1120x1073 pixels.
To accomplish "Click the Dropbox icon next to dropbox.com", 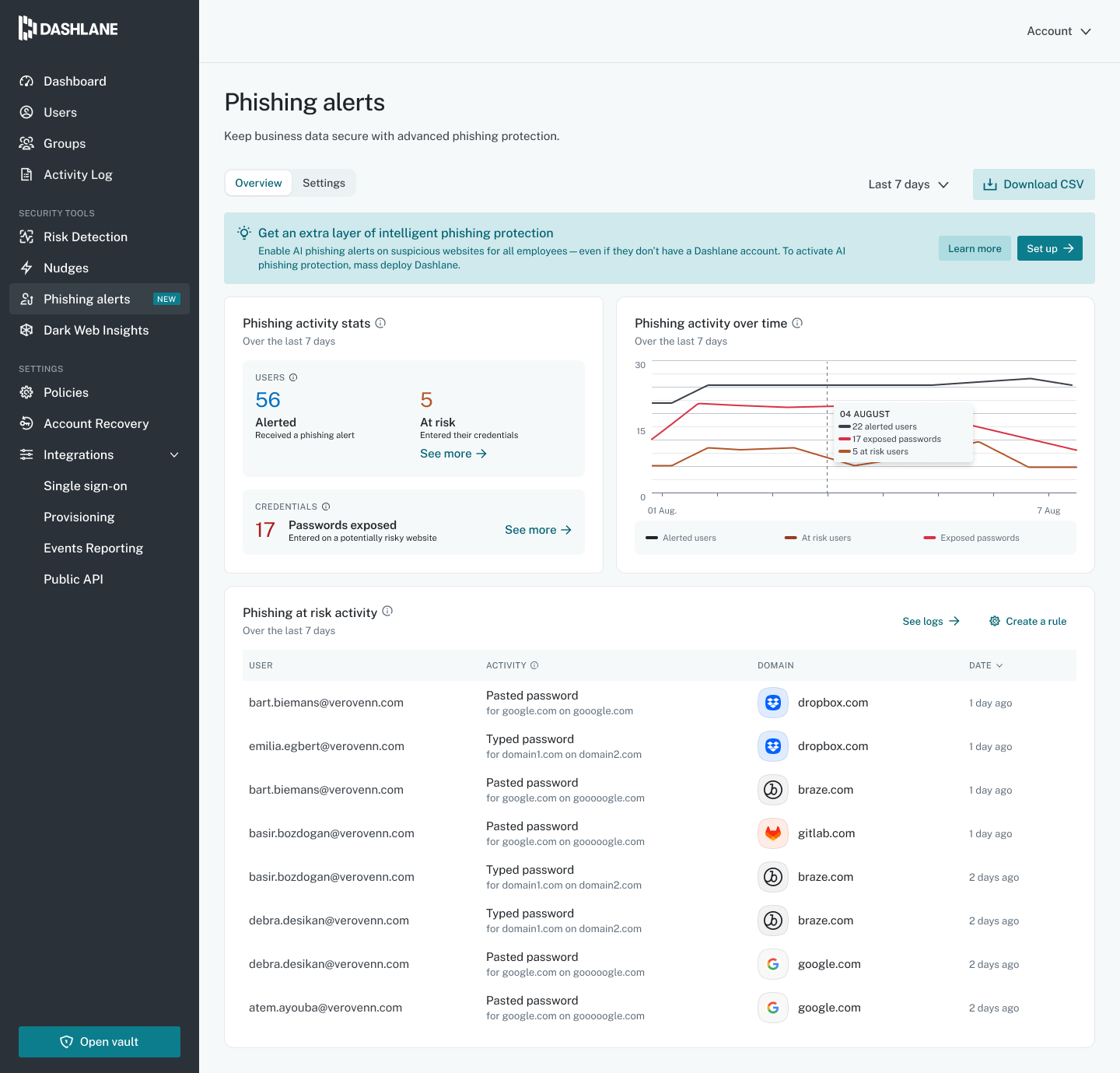I will pyautogui.click(x=772, y=702).
